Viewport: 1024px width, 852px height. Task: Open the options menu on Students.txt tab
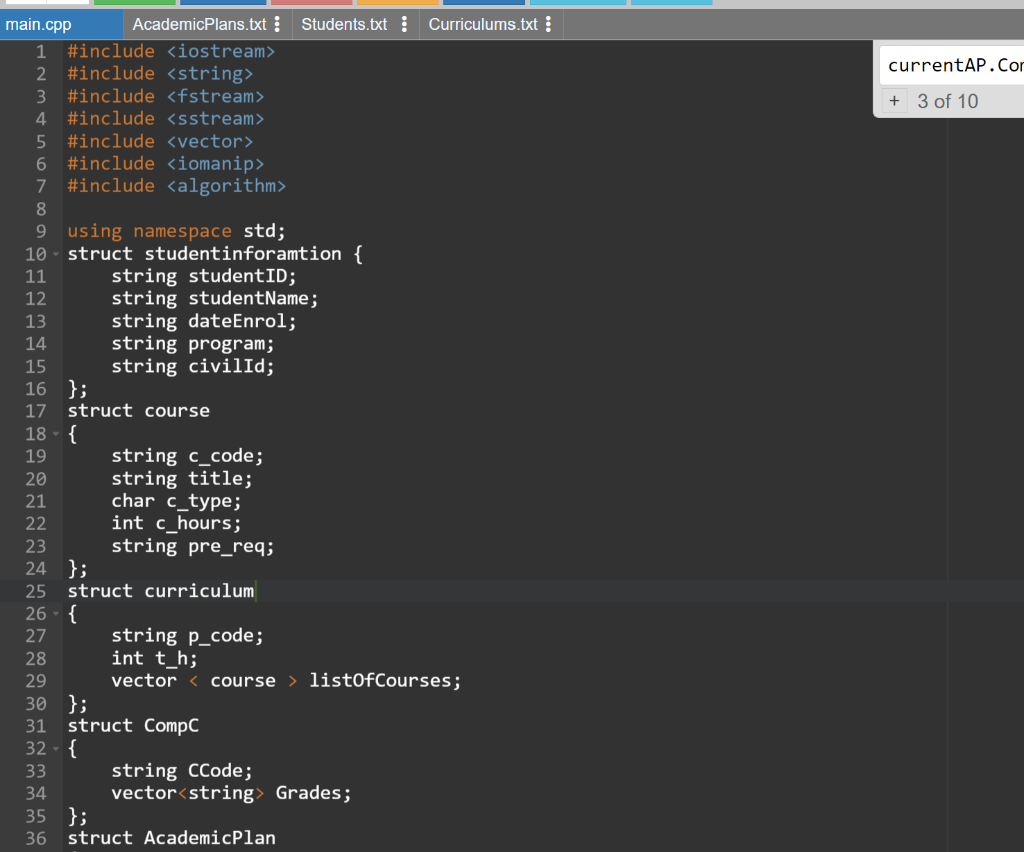(x=404, y=22)
